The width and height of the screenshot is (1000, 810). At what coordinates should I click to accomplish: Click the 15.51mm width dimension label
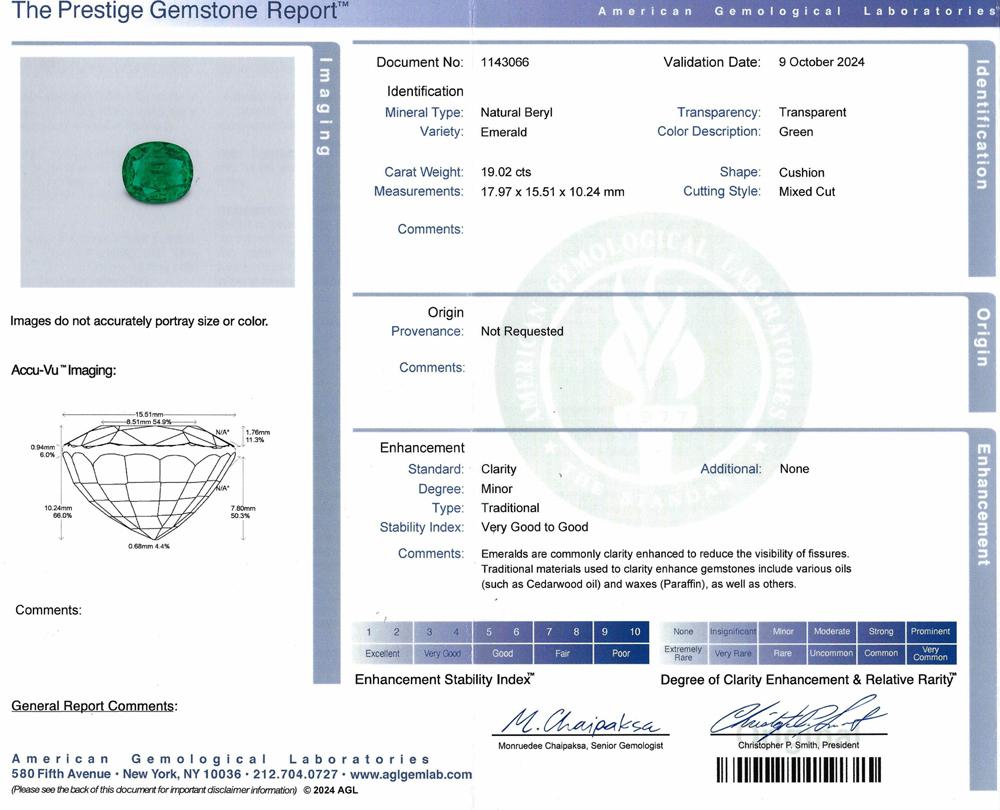[149, 415]
